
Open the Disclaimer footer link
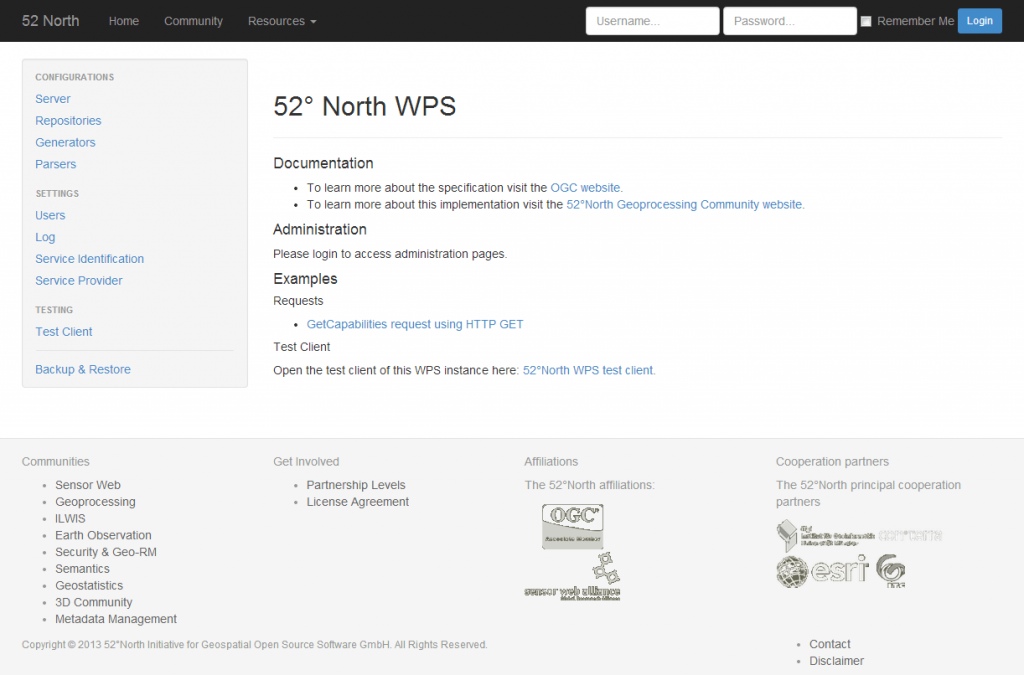pyautogui.click(x=836, y=660)
